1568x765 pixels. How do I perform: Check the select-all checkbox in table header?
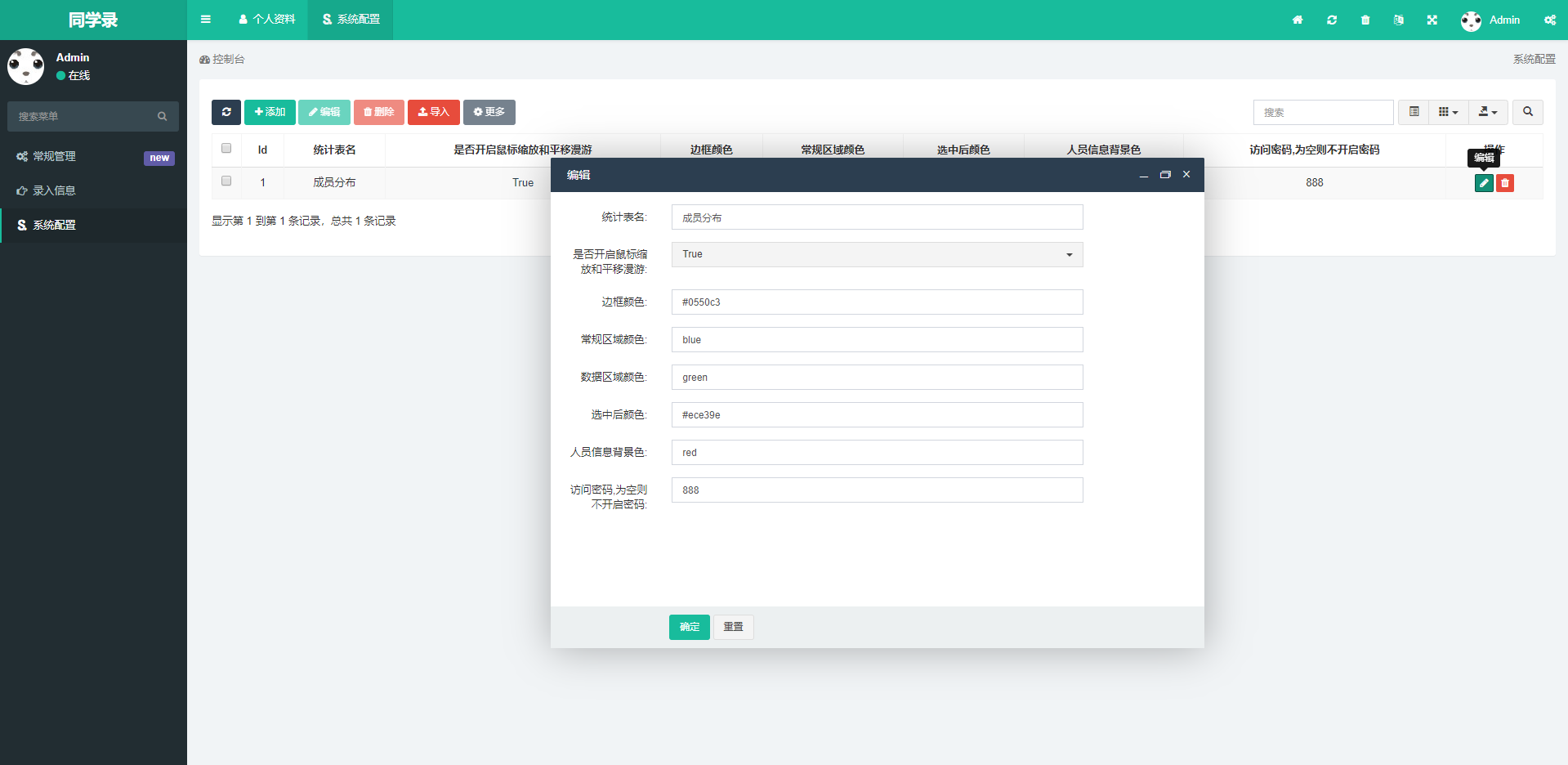(x=226, y=149)
